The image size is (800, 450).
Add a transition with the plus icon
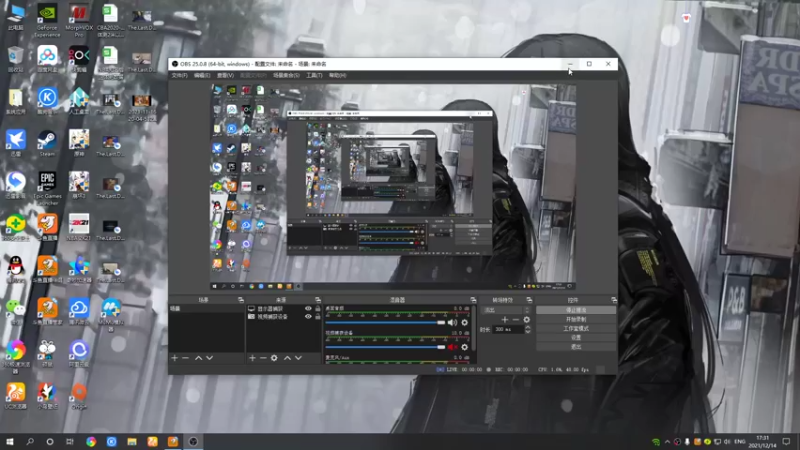(x=505, y=319)
